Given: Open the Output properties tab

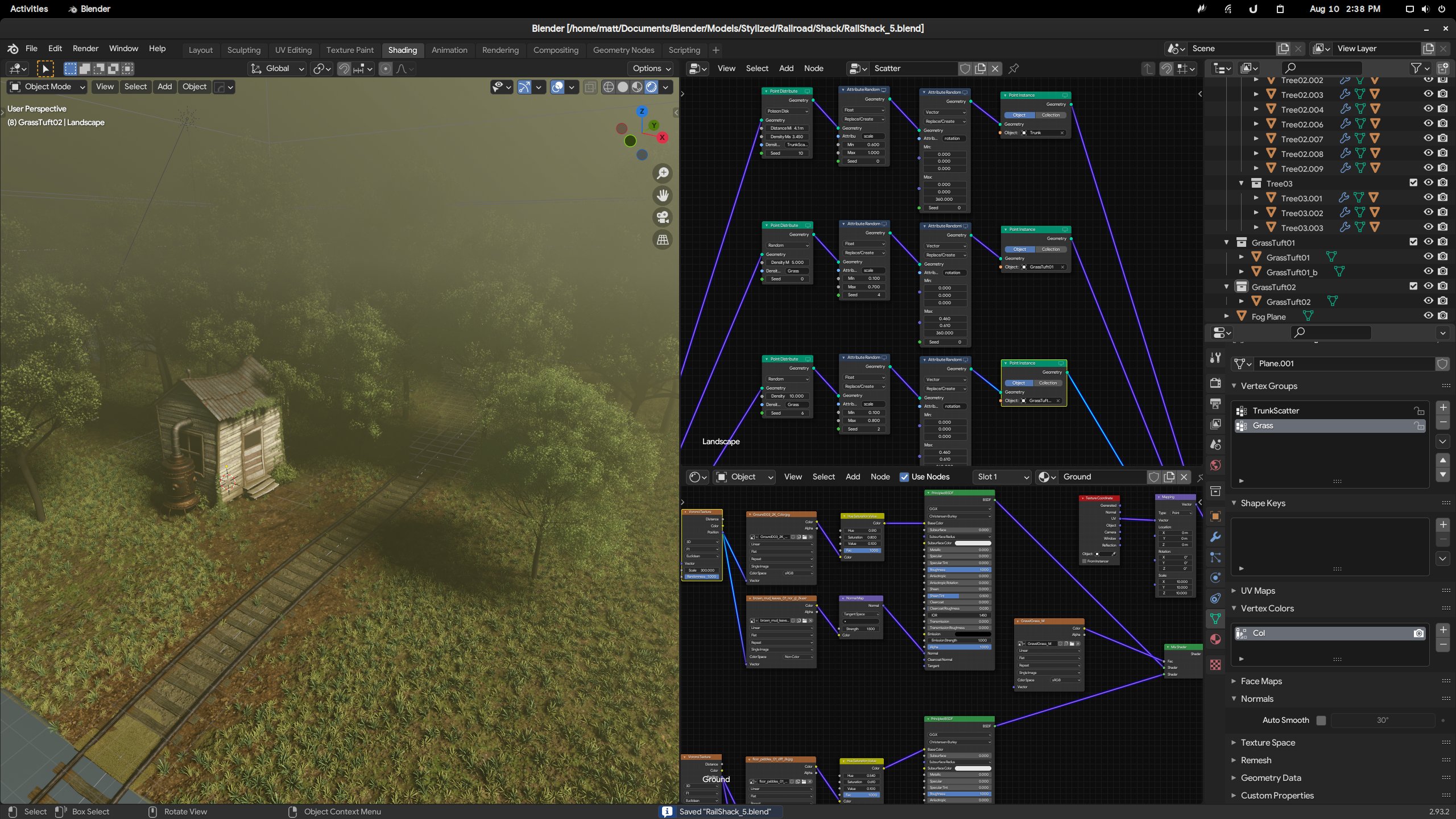Looking at the screenshot, I should [x=1215, y=403].
